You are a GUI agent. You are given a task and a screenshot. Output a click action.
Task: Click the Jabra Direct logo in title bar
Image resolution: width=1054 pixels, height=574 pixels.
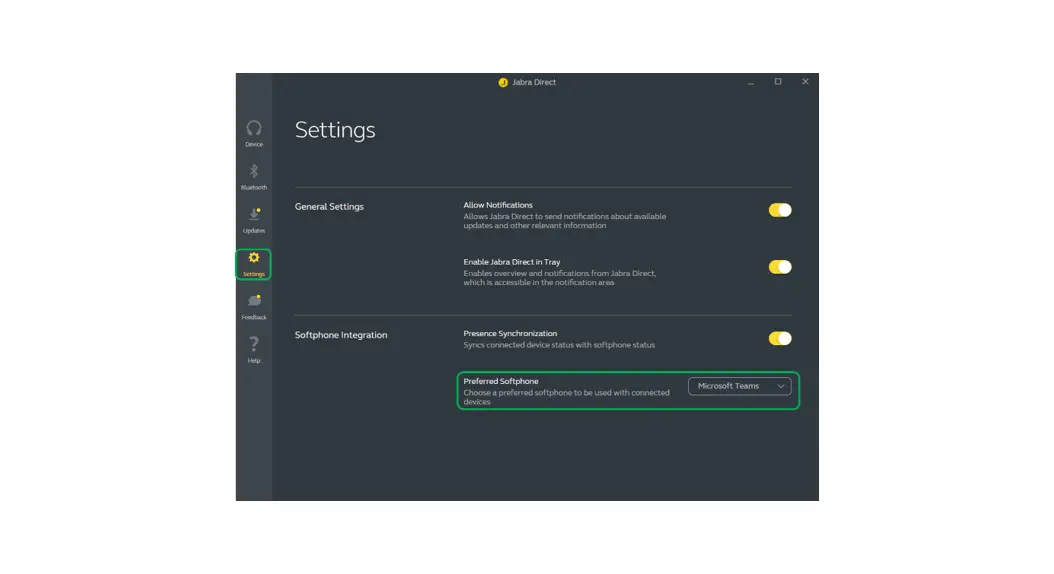coord(503,83)
